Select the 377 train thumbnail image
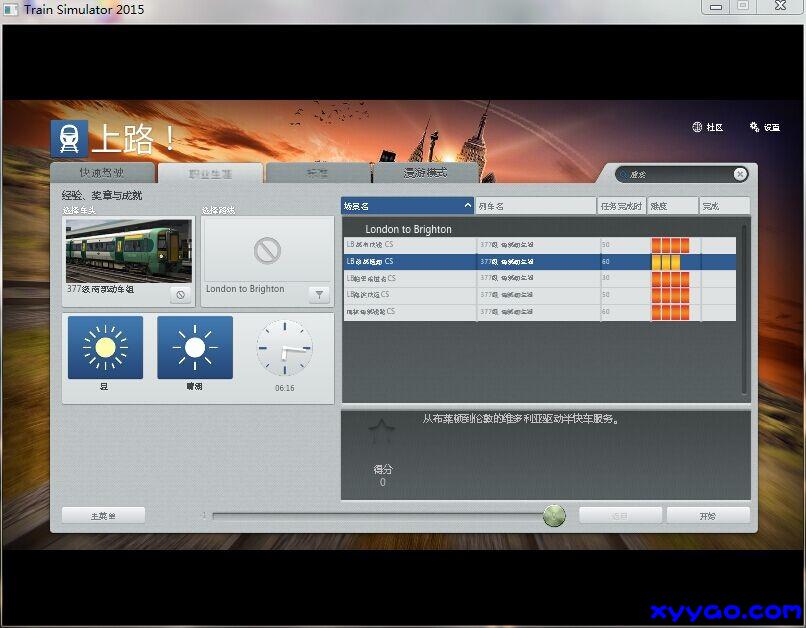806x628 pixels. [129, 252]
